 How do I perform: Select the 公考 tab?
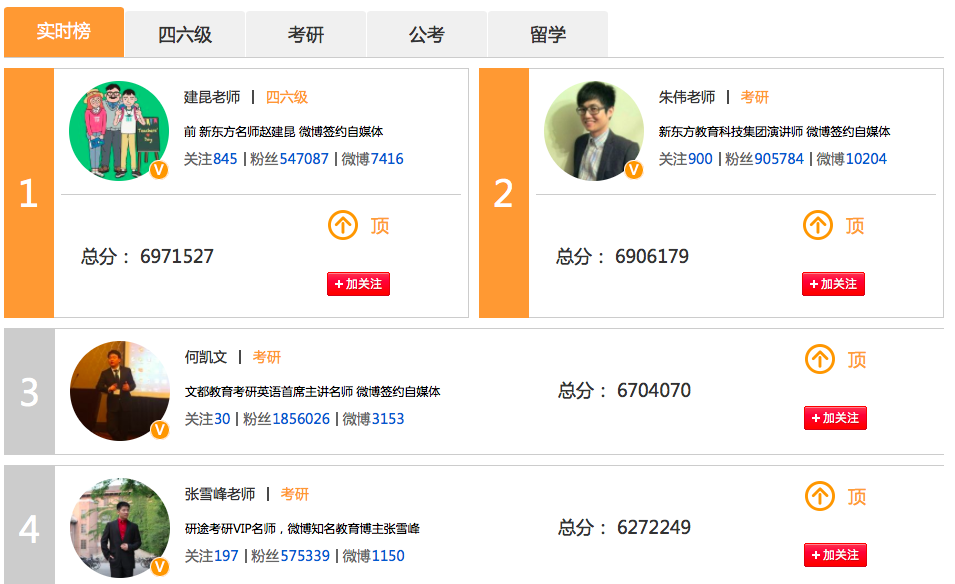(427, 34)
